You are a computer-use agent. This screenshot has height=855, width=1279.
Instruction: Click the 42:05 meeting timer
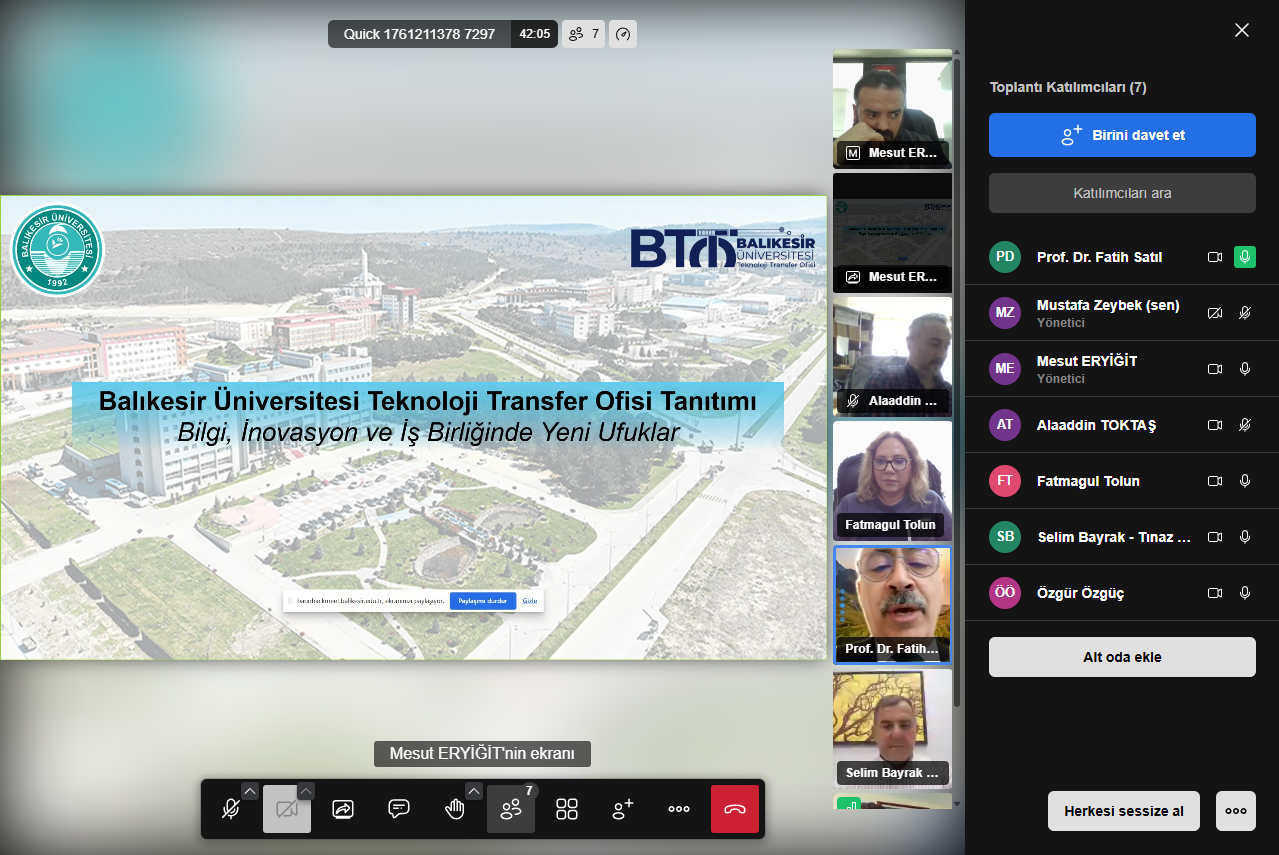tap(535, 34)
